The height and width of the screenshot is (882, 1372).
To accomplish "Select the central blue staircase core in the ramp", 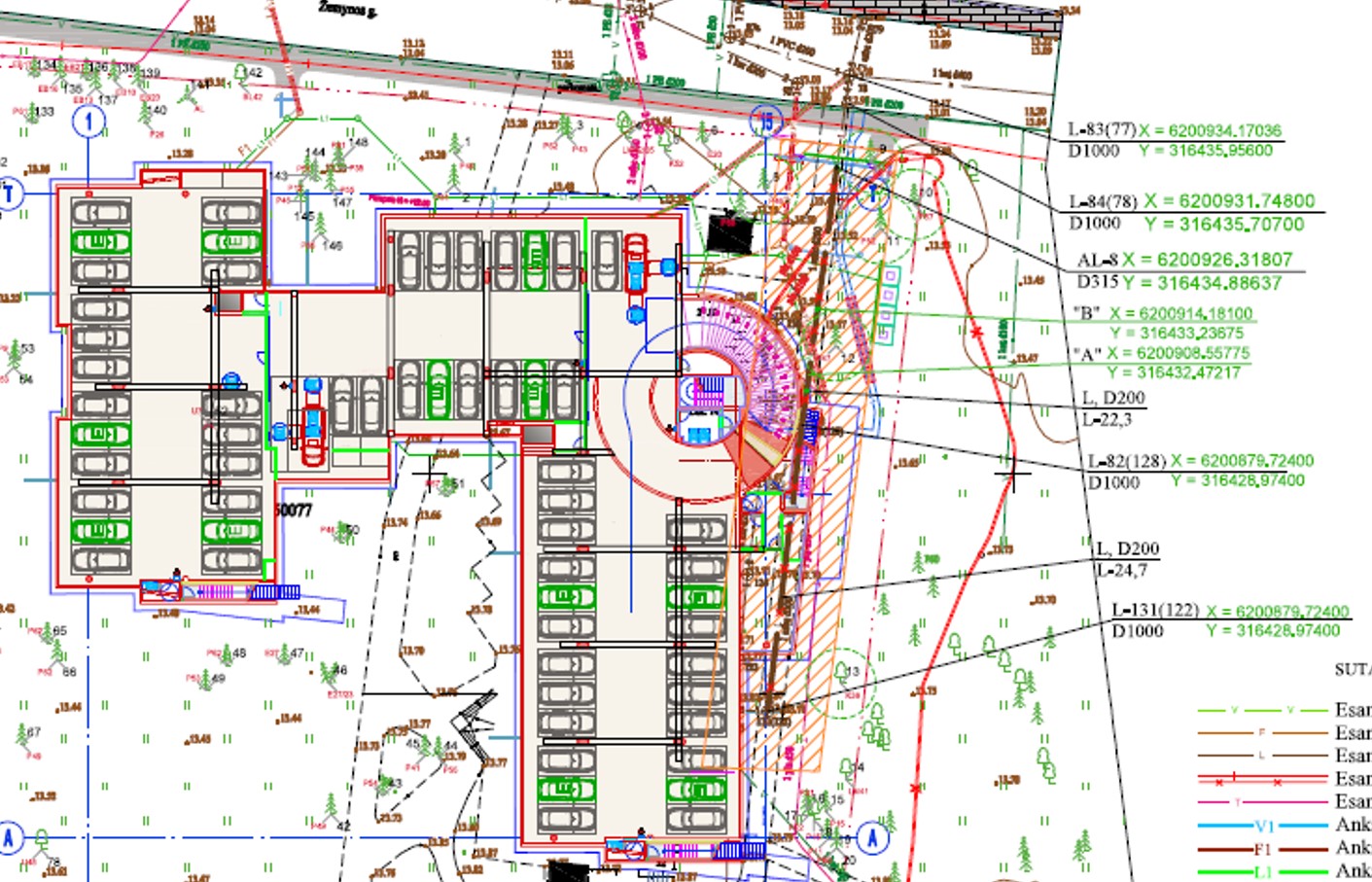I will tap(704, 408).
